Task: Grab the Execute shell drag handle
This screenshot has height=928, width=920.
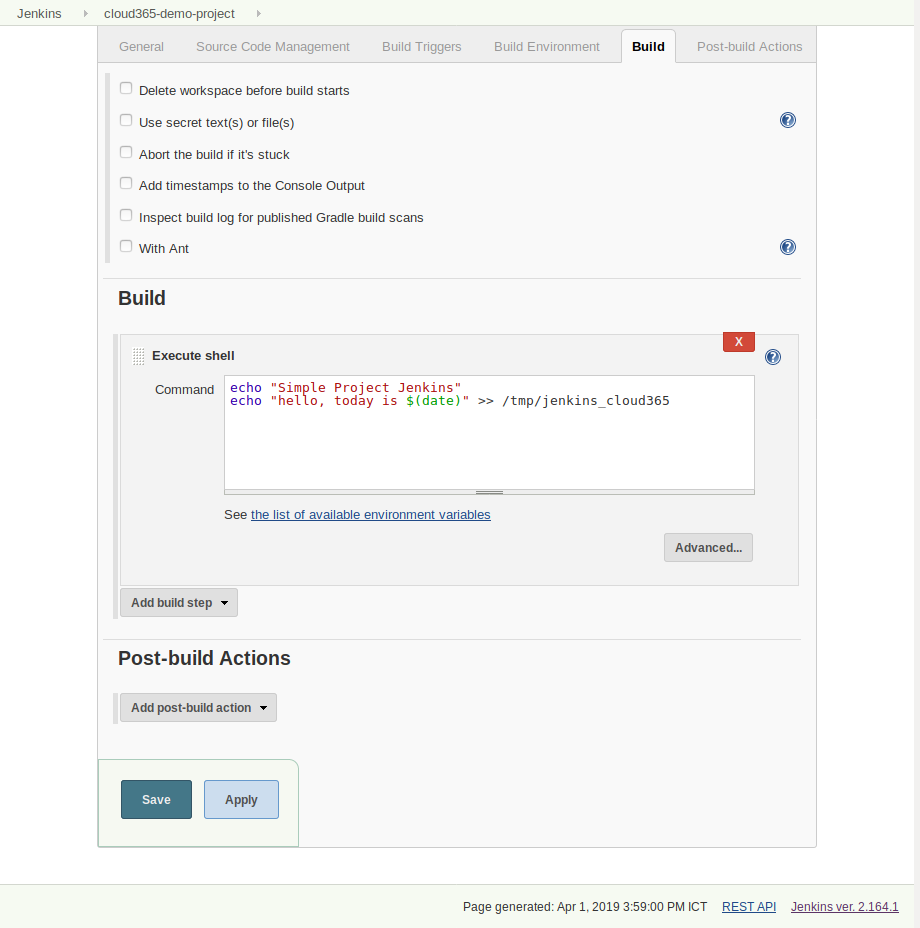Action: click(139, 356)
